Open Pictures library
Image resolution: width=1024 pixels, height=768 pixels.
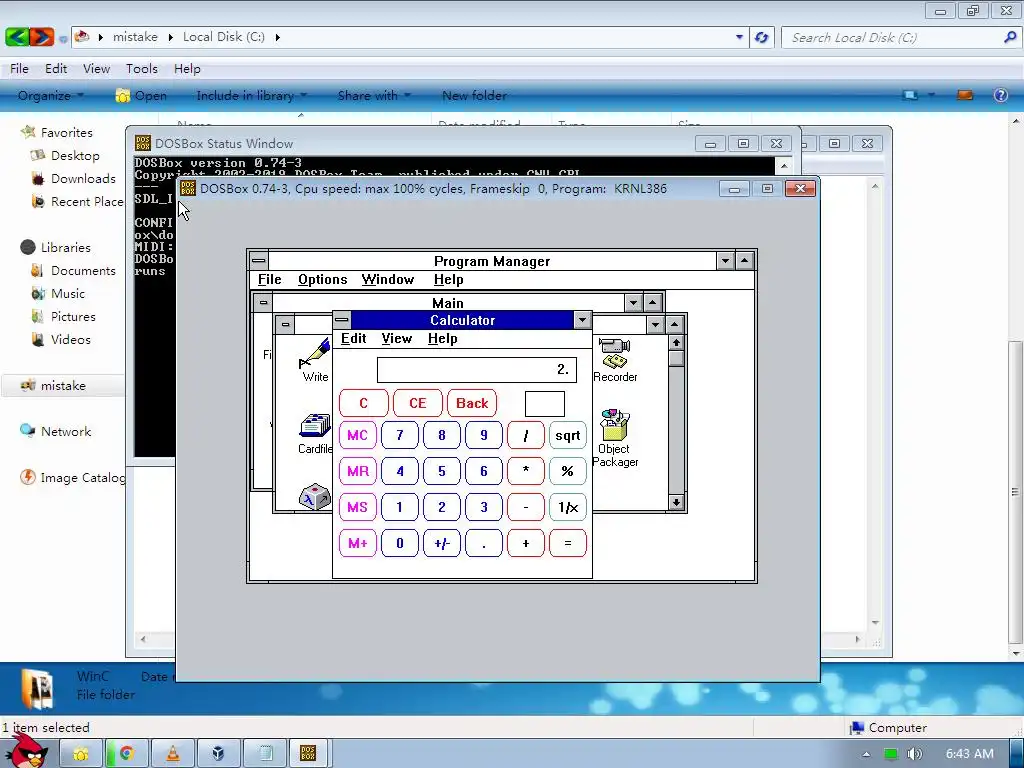point(72,316)
